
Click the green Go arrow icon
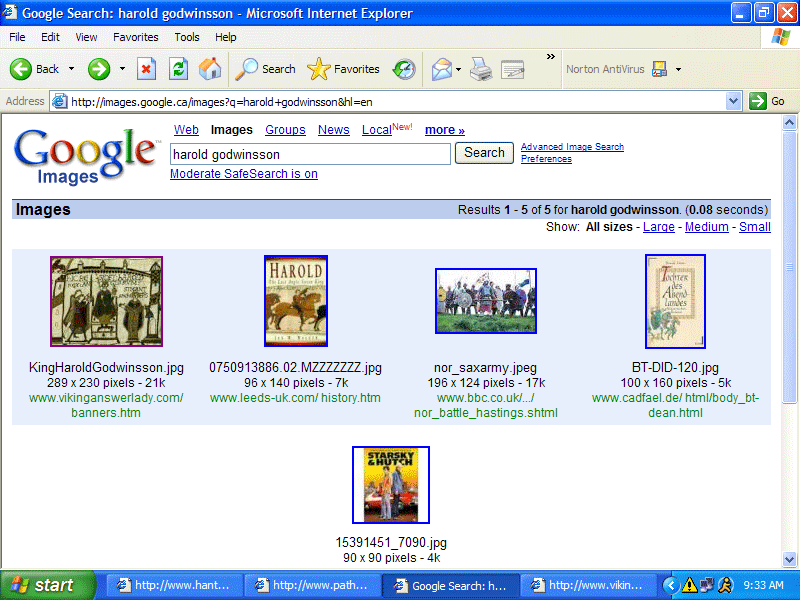[758, 101]
